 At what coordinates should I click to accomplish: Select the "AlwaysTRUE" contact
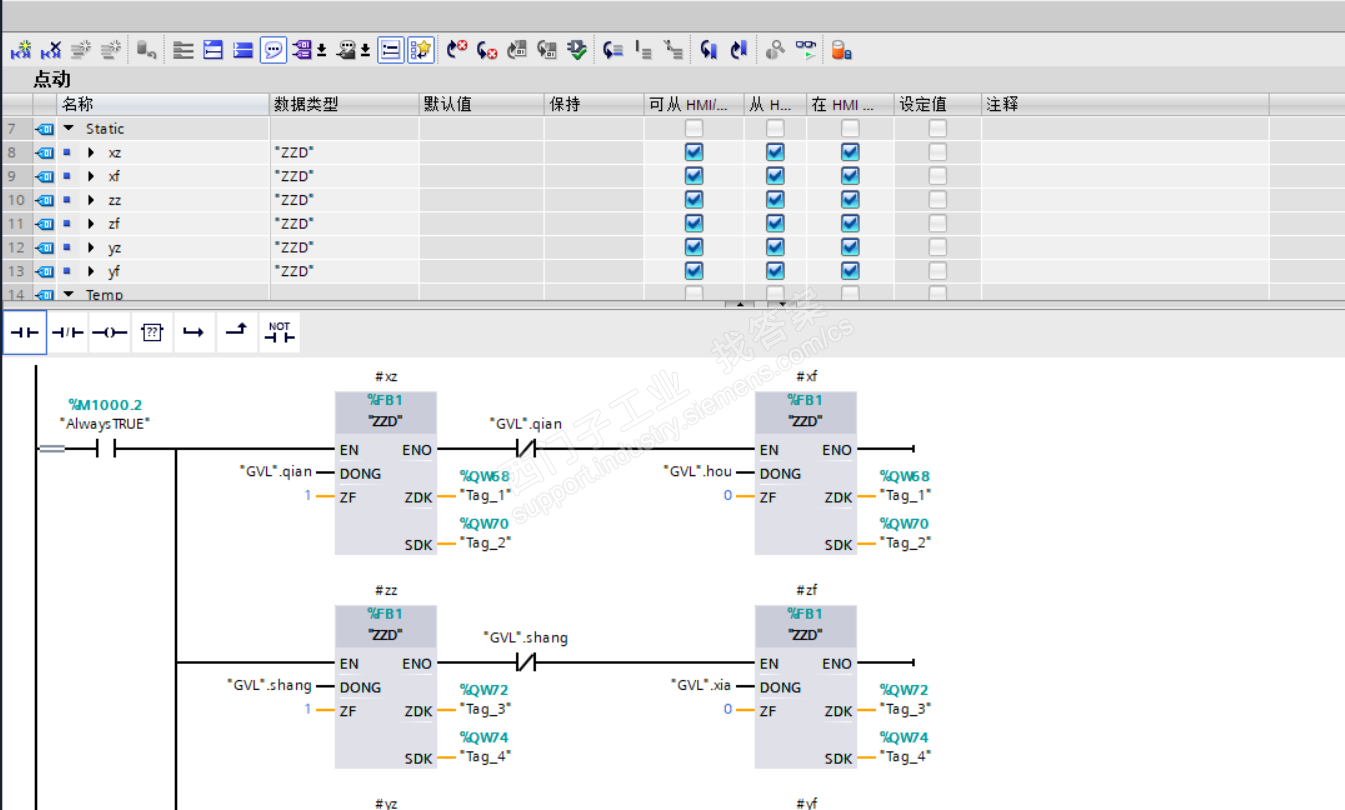tap(105, 450)
